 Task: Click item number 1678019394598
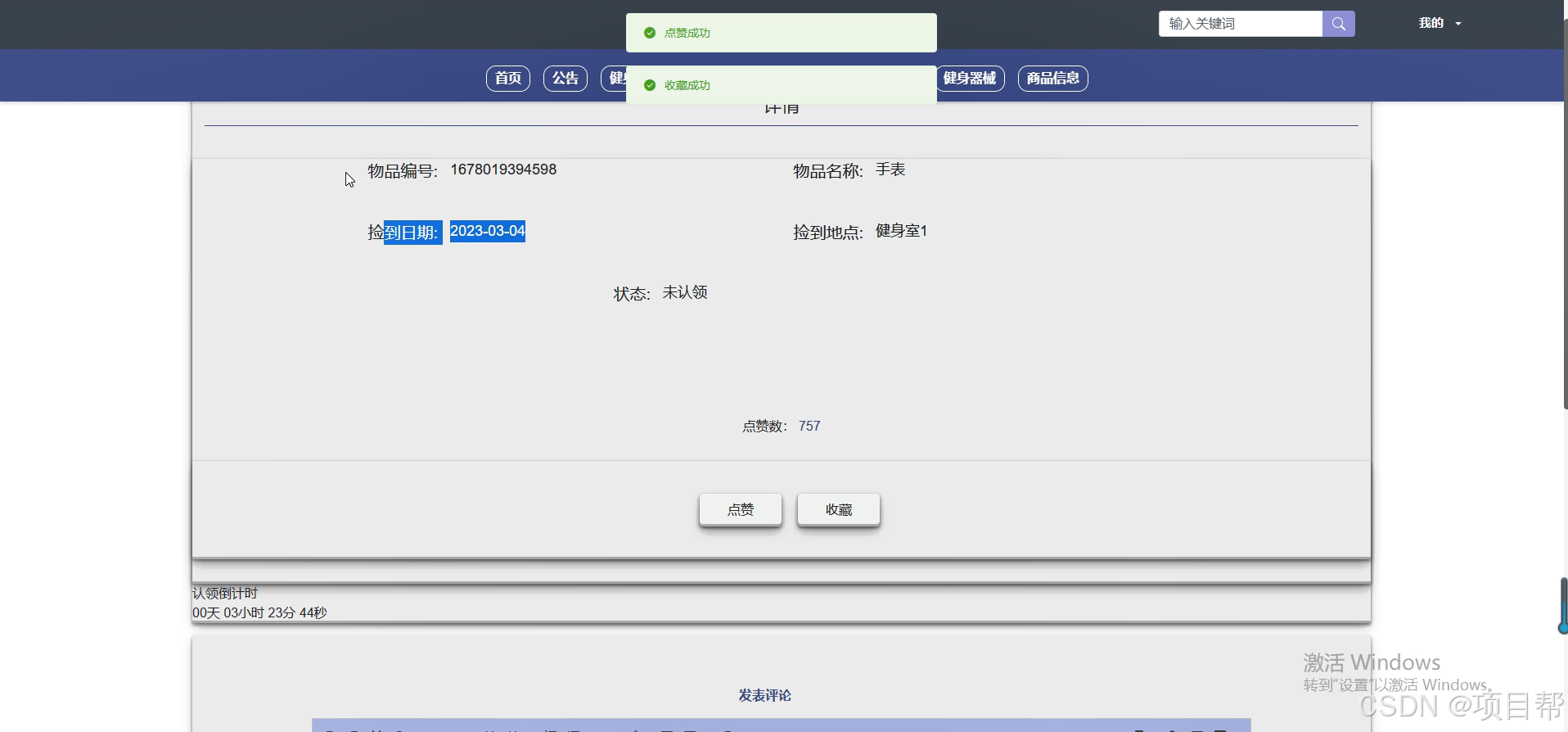pyautogui.click(x=503, y=169)
